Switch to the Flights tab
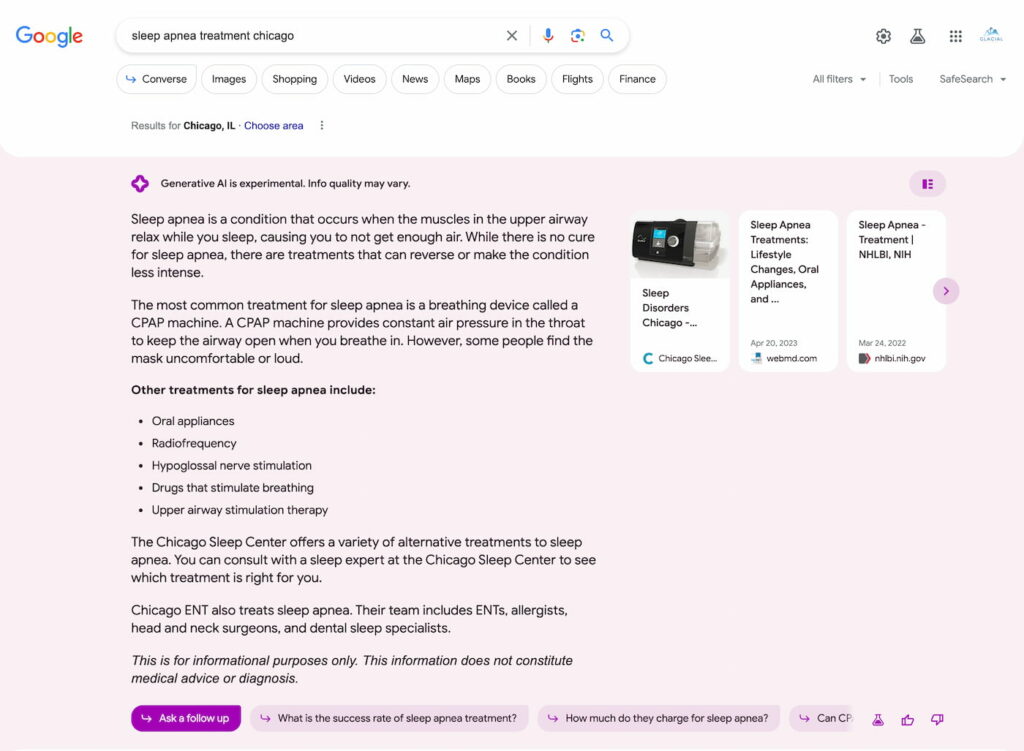Viewport: 1024px width, 751px height. point(577,79)
